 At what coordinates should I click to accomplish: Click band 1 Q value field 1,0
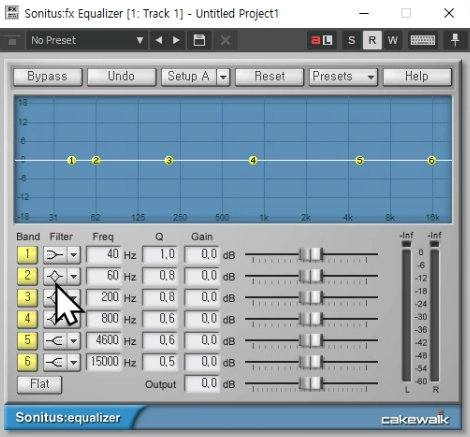pyautogui.click(x=160, y=255)
